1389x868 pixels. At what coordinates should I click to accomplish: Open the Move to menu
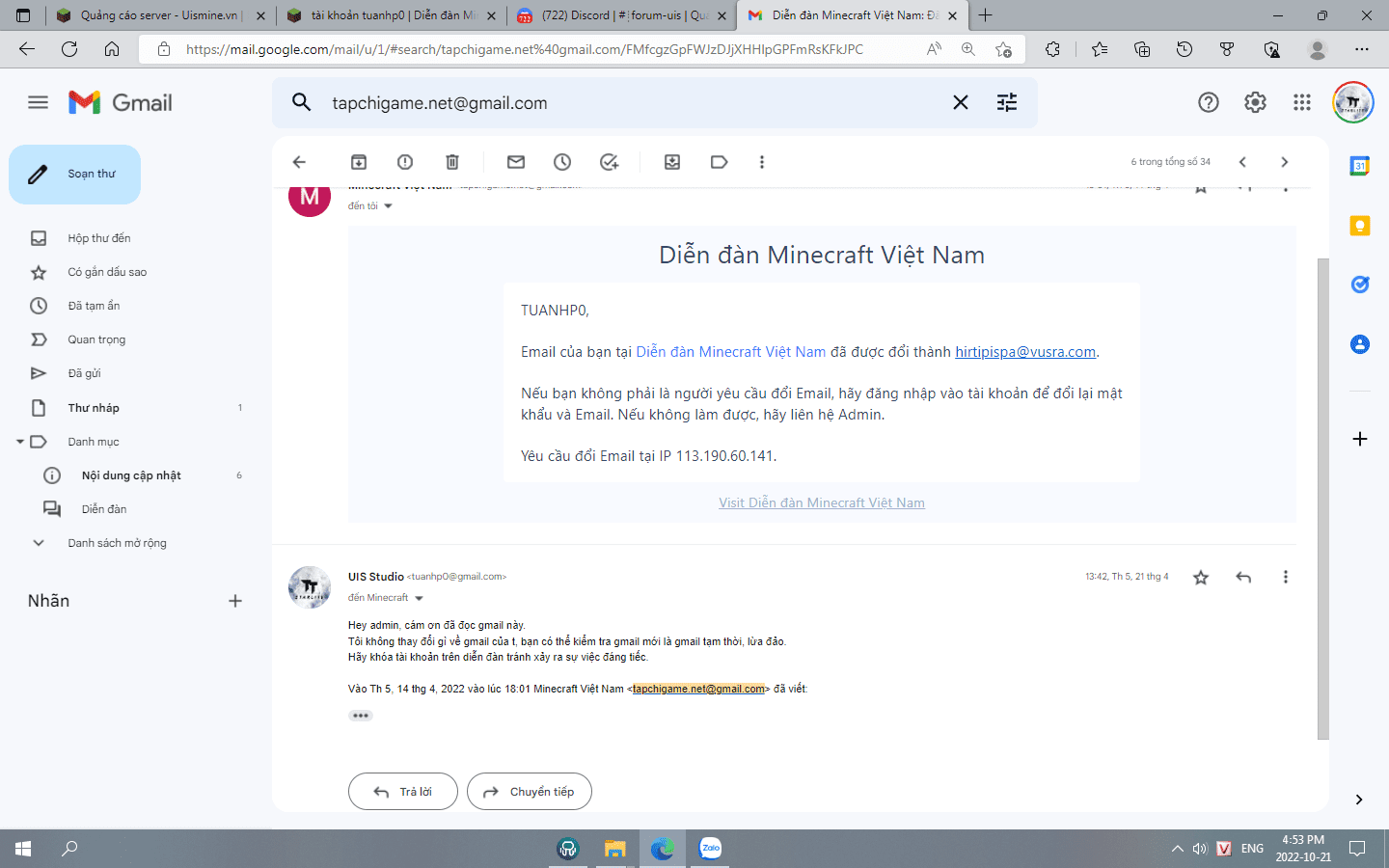(672, 162)
